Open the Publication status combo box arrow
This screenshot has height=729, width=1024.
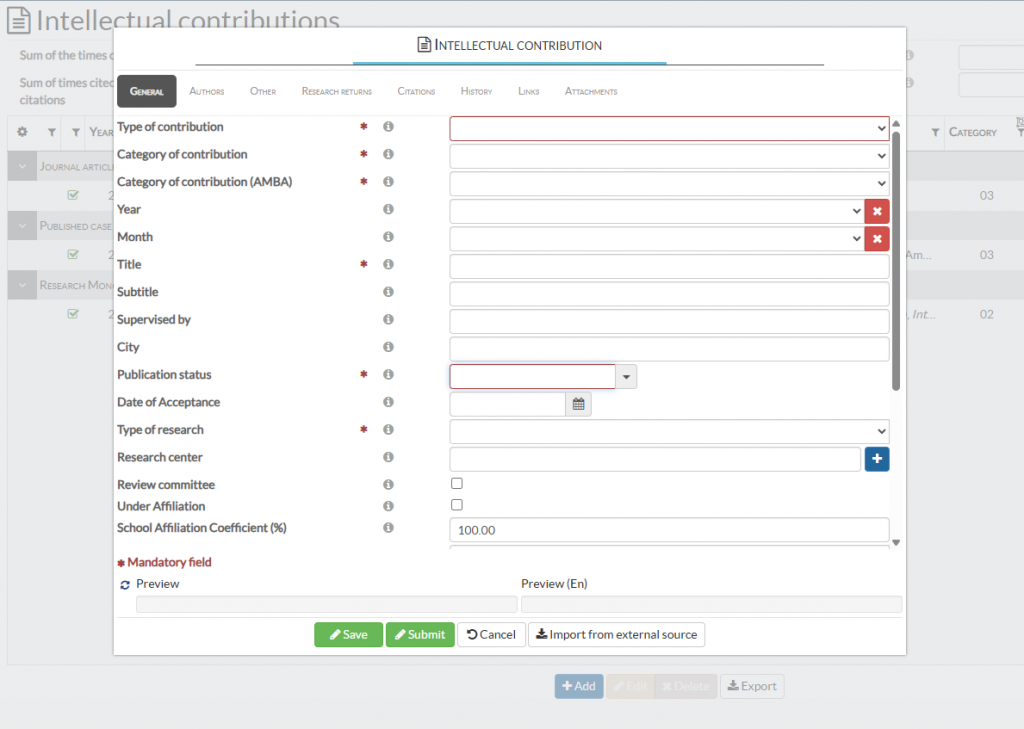tap(626, 376)
